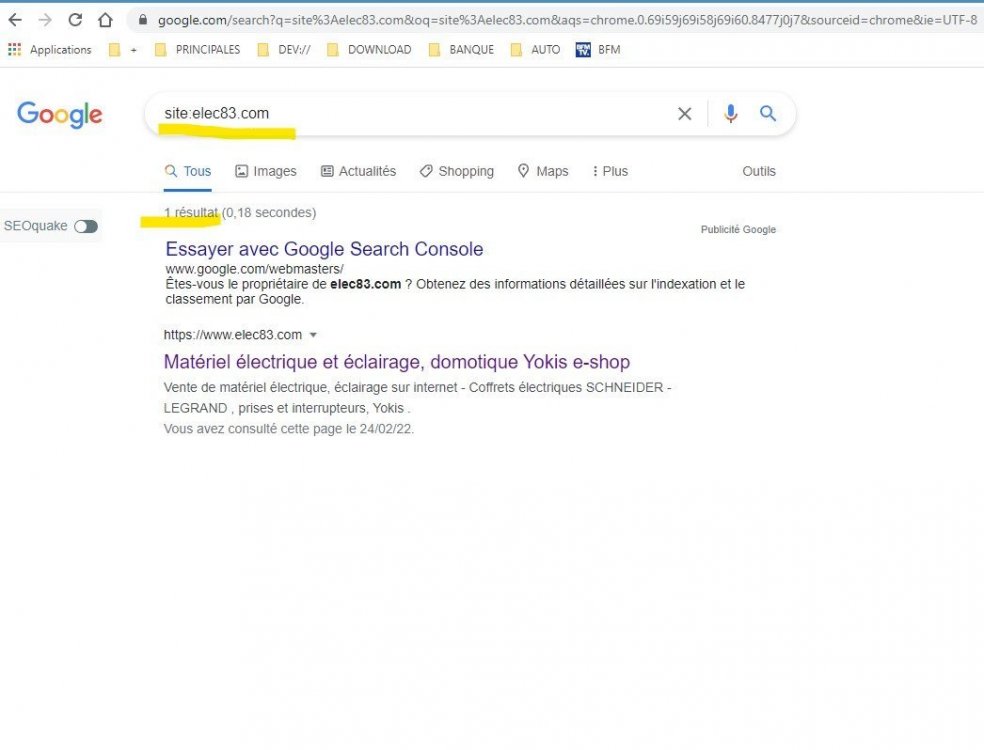Expand the Plus menu
The height and width of the screenshot is (750, 984).
609,171
